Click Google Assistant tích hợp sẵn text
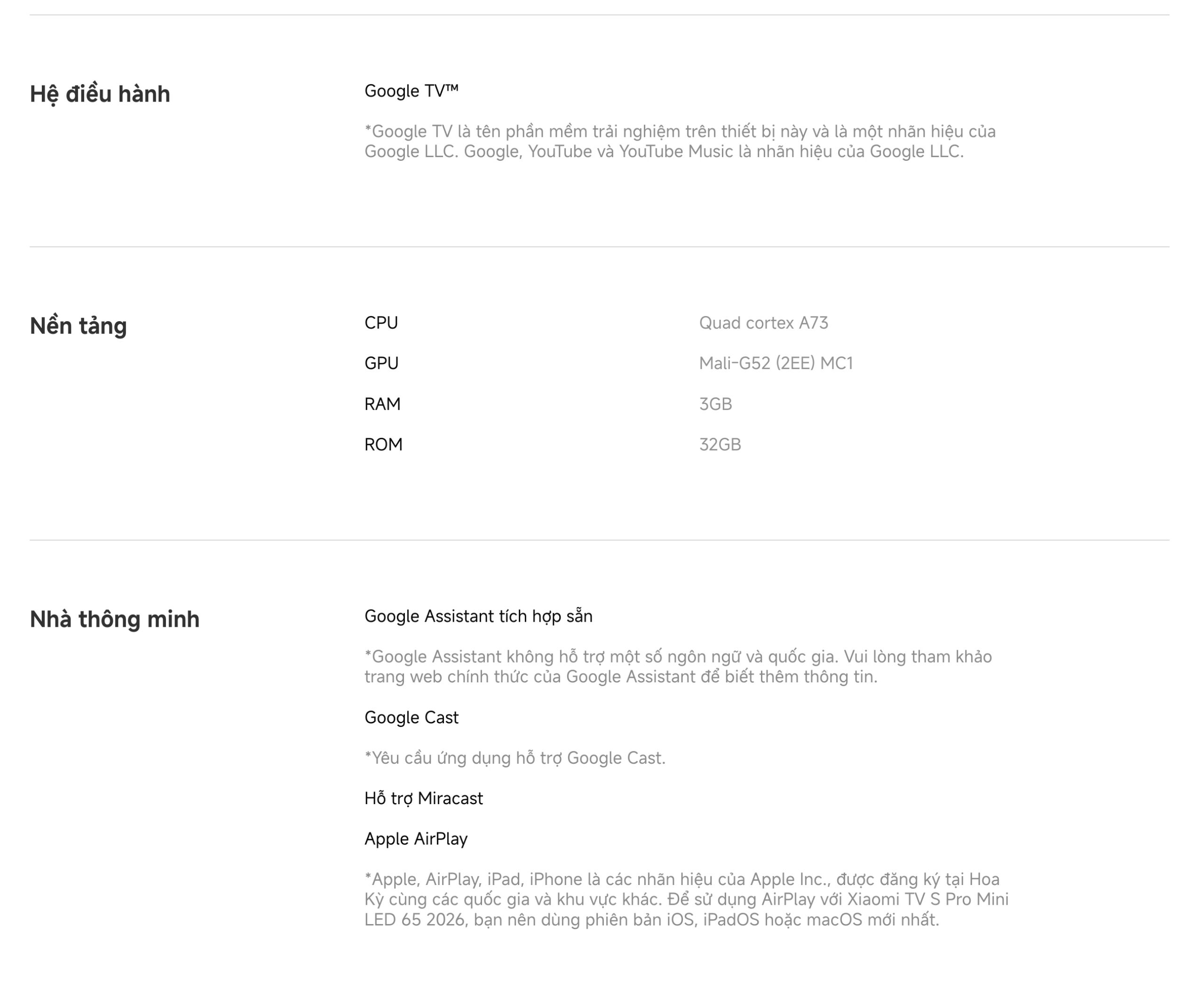 [x=478, y=616]
